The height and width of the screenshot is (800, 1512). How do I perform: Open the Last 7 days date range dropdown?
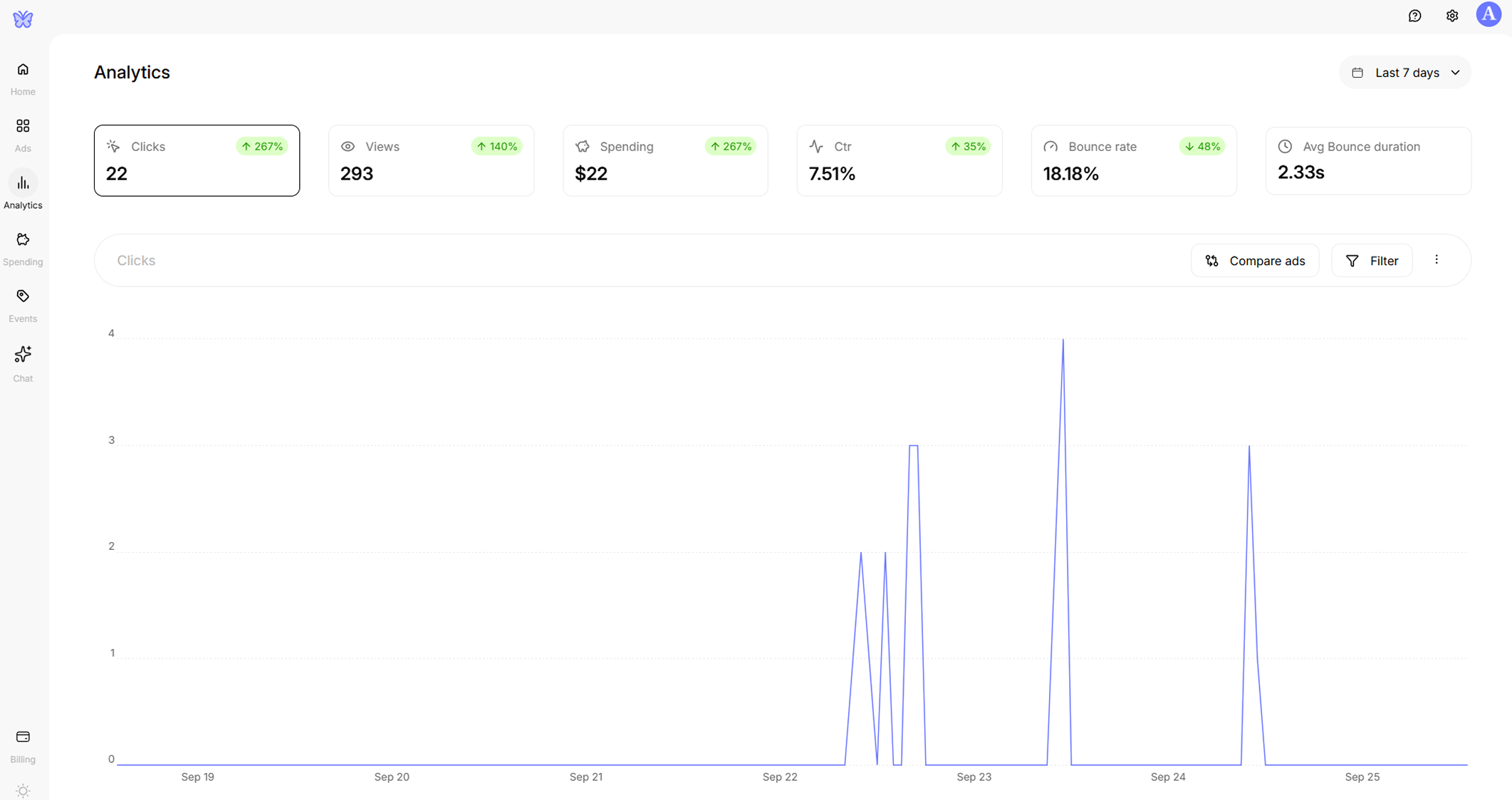pos(1404,72)
